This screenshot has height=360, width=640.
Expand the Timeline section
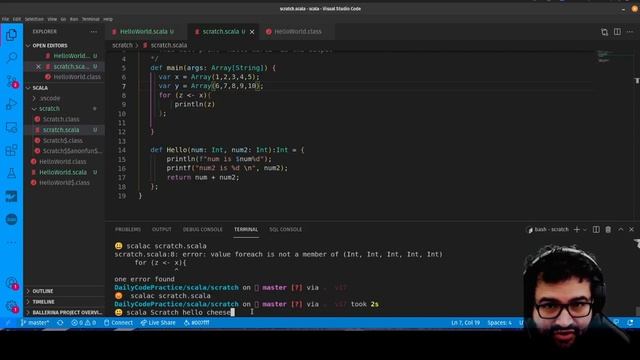pos(43,302)
